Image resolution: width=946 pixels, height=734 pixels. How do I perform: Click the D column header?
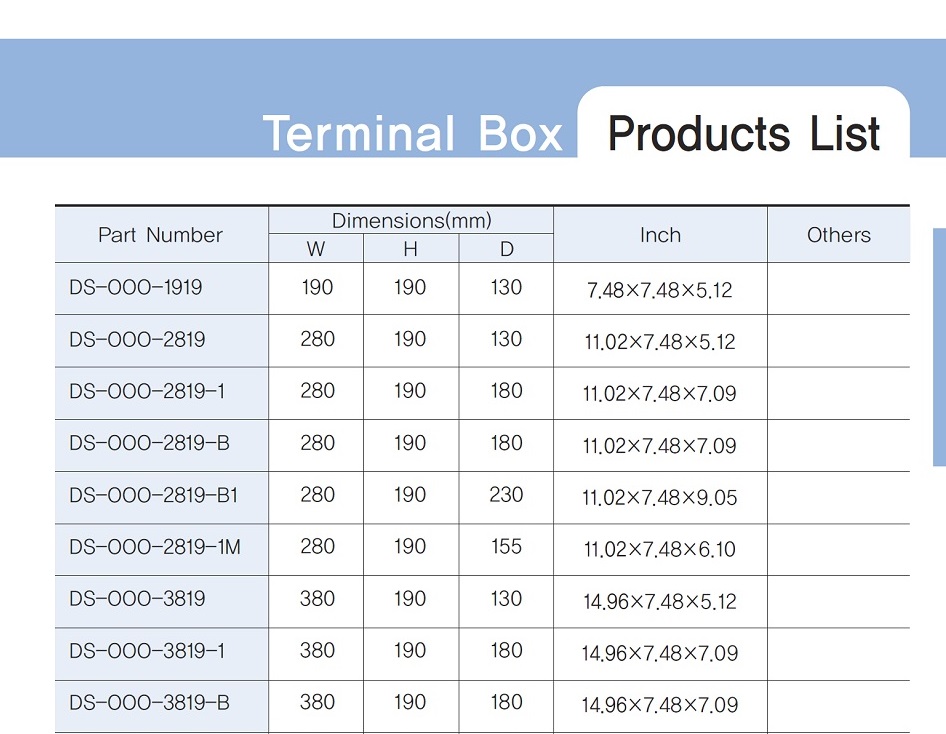[x=506, y=248]
